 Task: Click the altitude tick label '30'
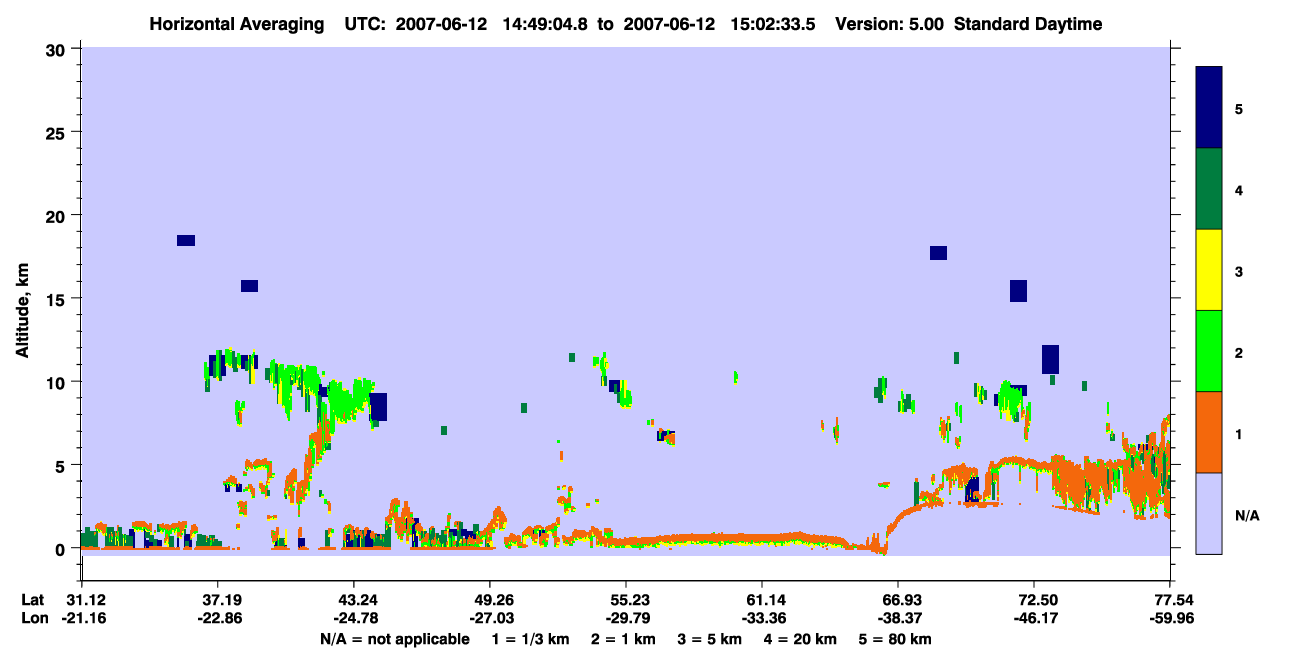(x=58, y=49)
